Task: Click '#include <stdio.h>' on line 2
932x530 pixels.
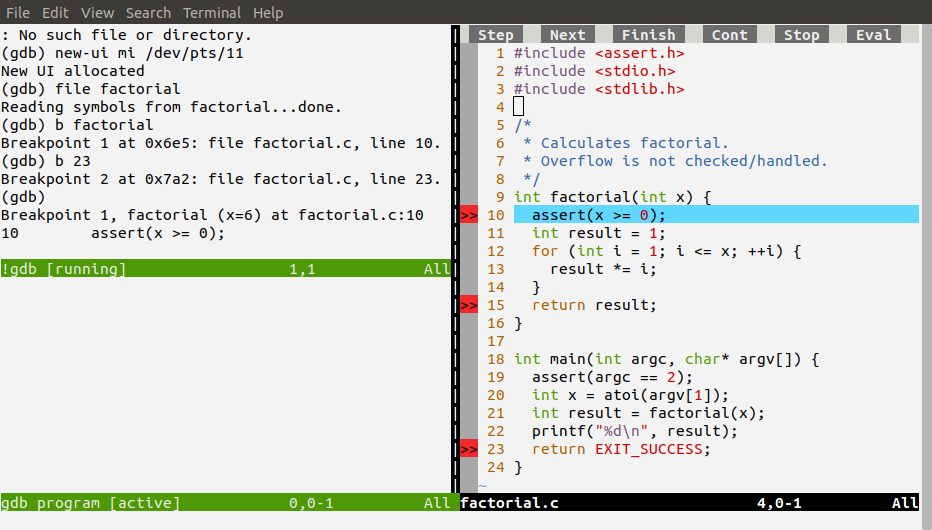Action: [594, 71]
